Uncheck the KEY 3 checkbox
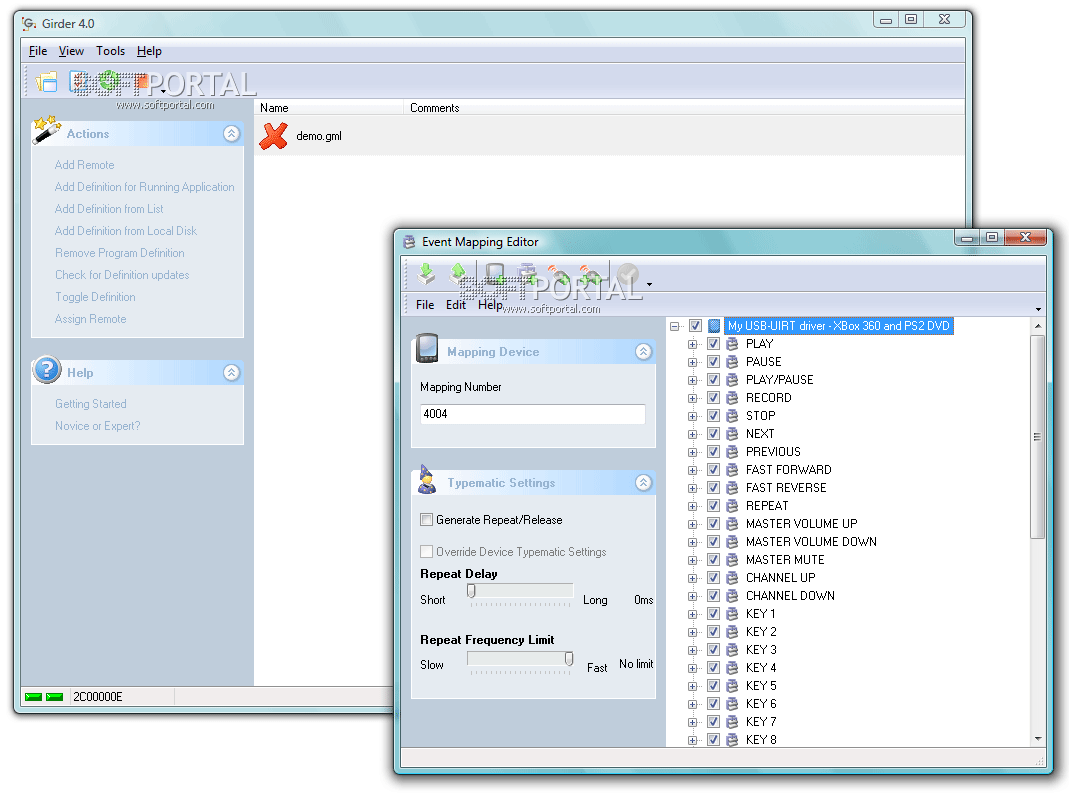1069x797 pixels. tap(713, 650)
